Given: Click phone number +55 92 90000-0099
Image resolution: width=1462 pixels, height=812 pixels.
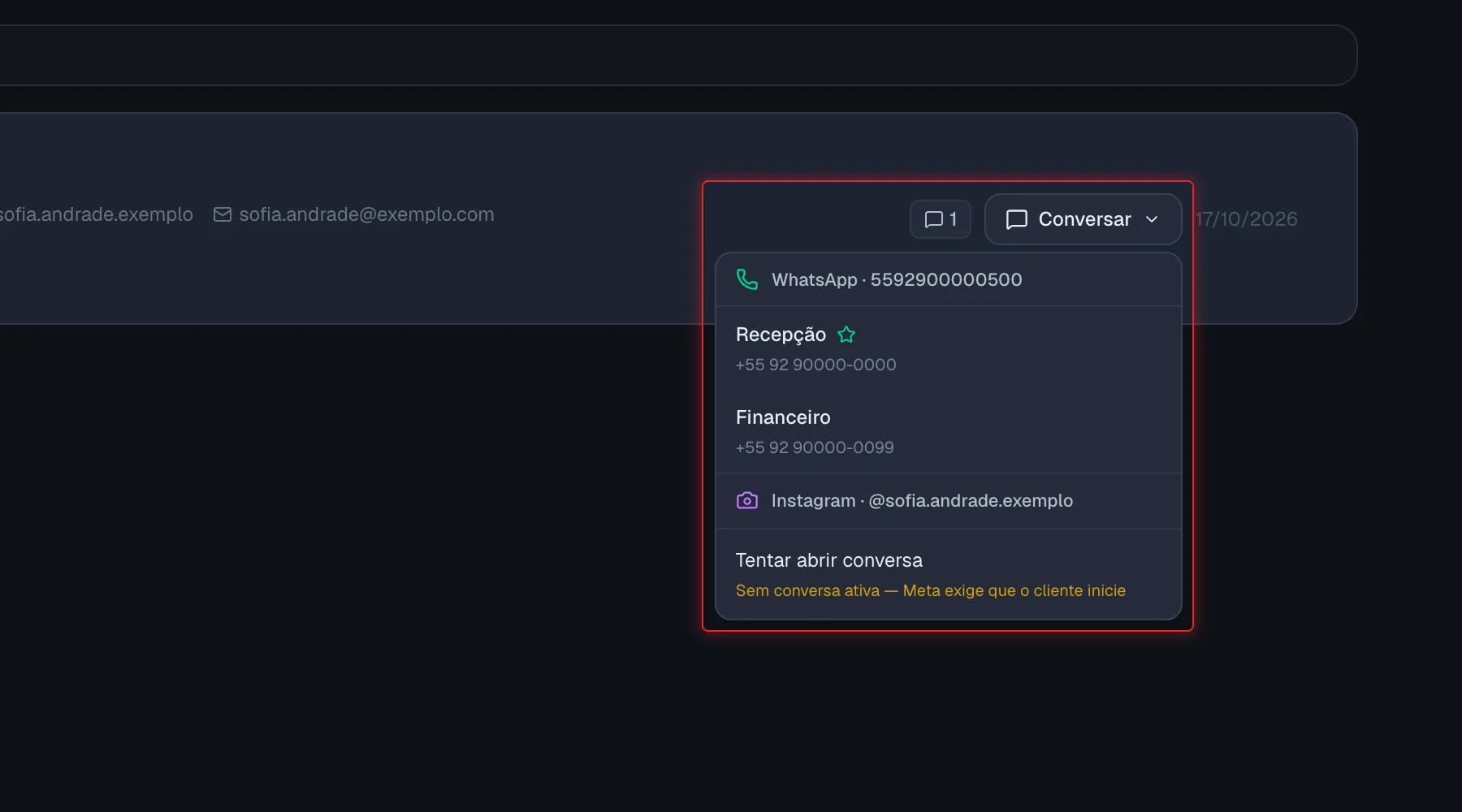Looking at the screenshot, I should [815, 447].
